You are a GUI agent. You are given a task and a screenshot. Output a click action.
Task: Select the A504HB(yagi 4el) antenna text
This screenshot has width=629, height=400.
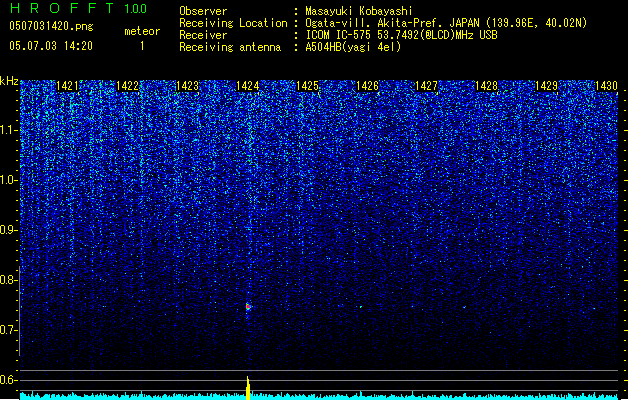pyautogui.click(x=353, y=47)
